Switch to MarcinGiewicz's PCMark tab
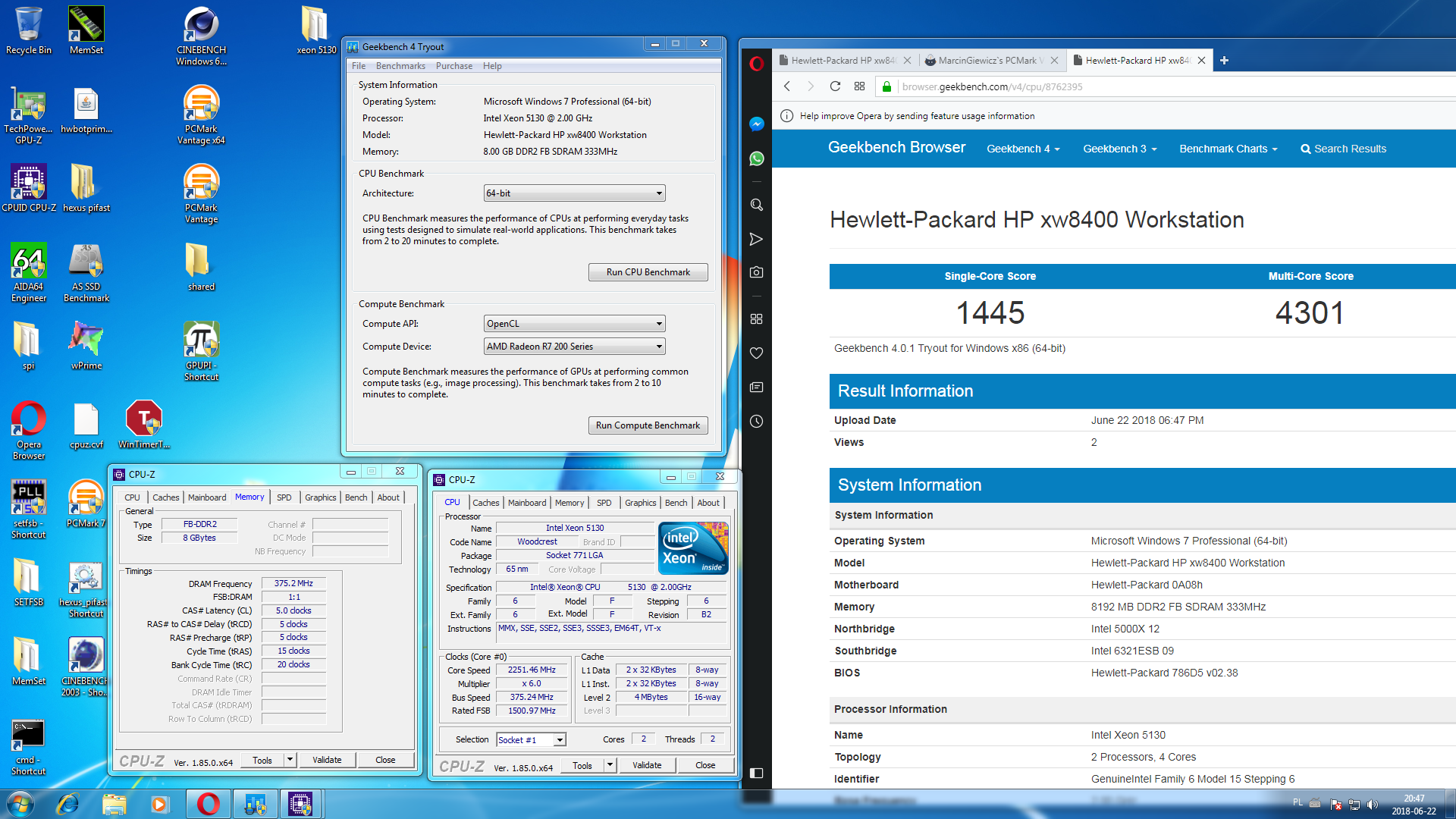1456x819 pixels. (991, 60)
